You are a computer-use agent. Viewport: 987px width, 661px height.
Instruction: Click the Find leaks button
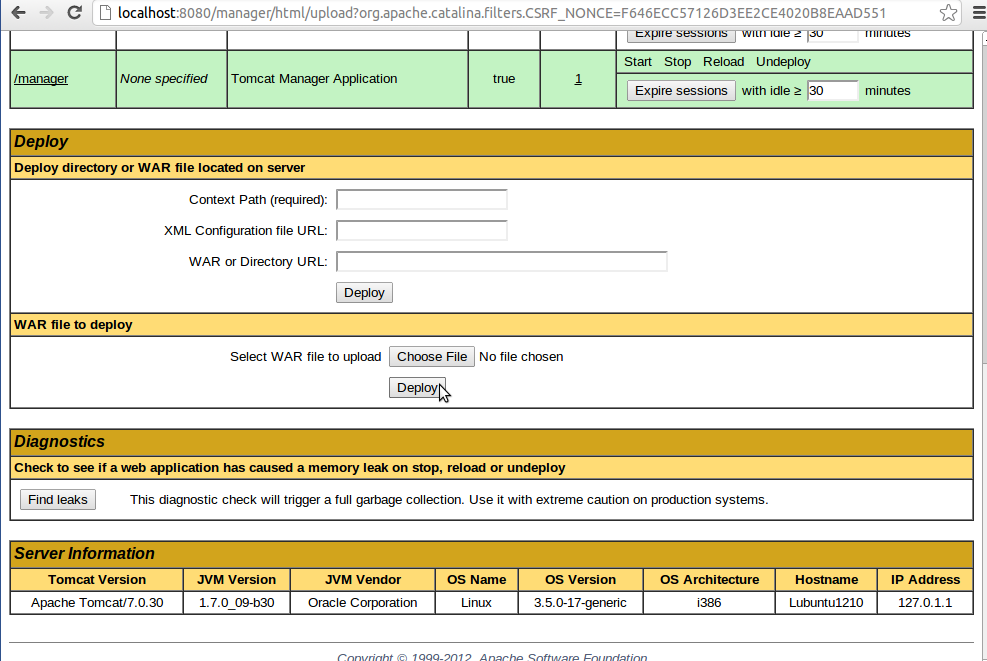pyautogui.click(x=58, y=499)
